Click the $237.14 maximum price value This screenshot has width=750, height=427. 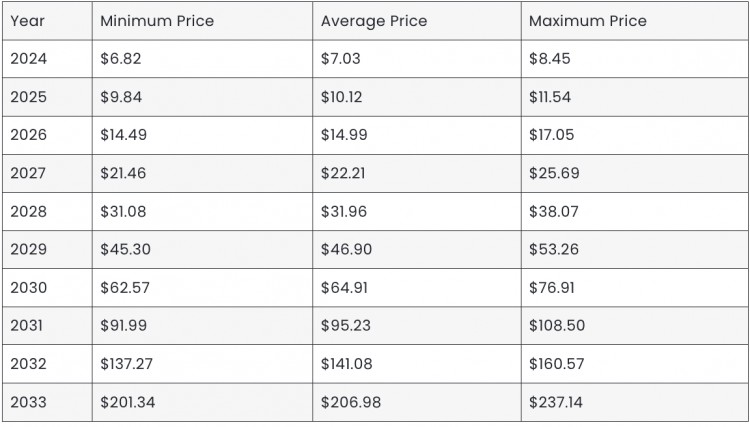pos(556,402)
